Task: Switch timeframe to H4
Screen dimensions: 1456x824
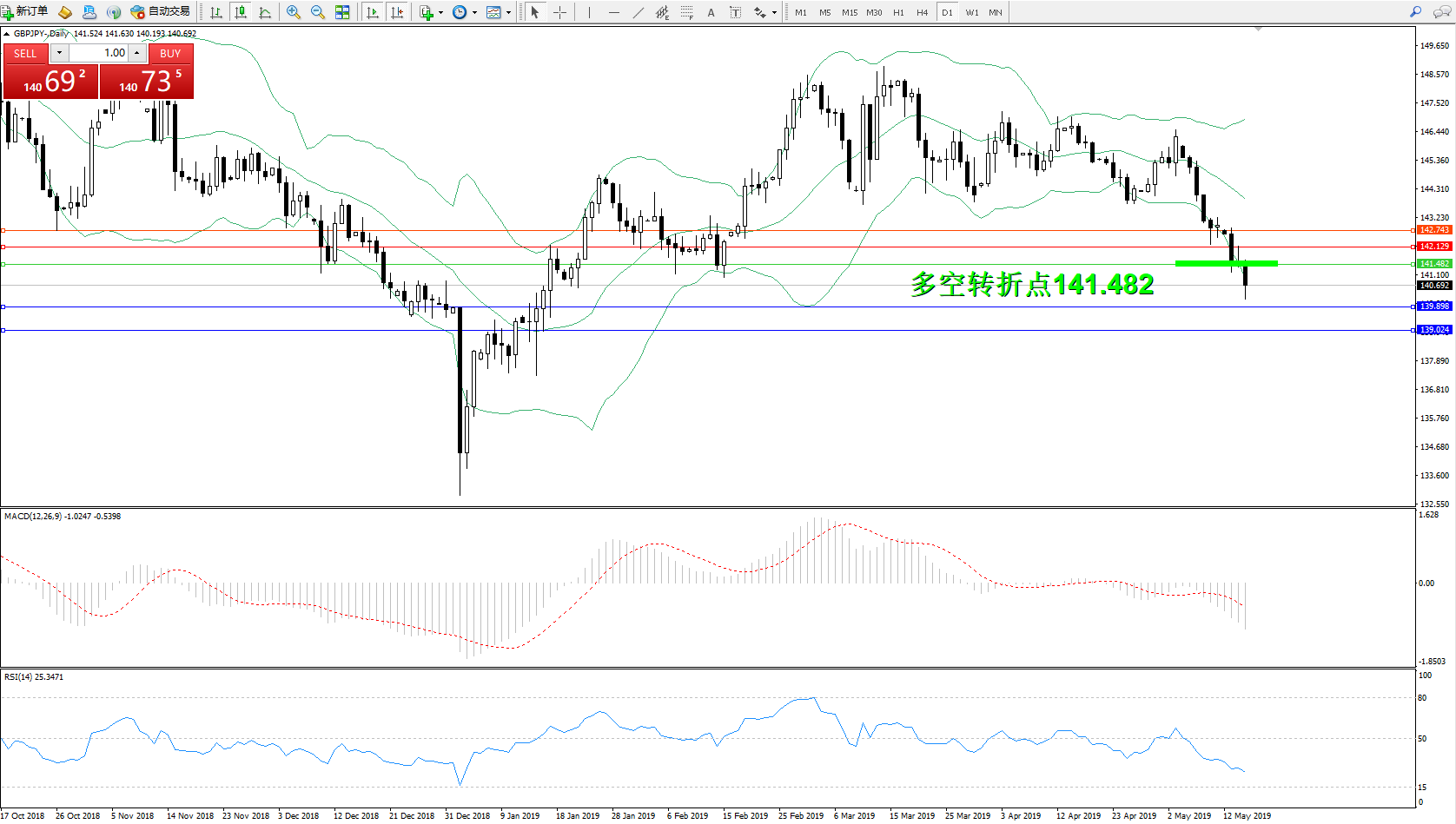Action: pyautogui.click(x=922, y=12)
